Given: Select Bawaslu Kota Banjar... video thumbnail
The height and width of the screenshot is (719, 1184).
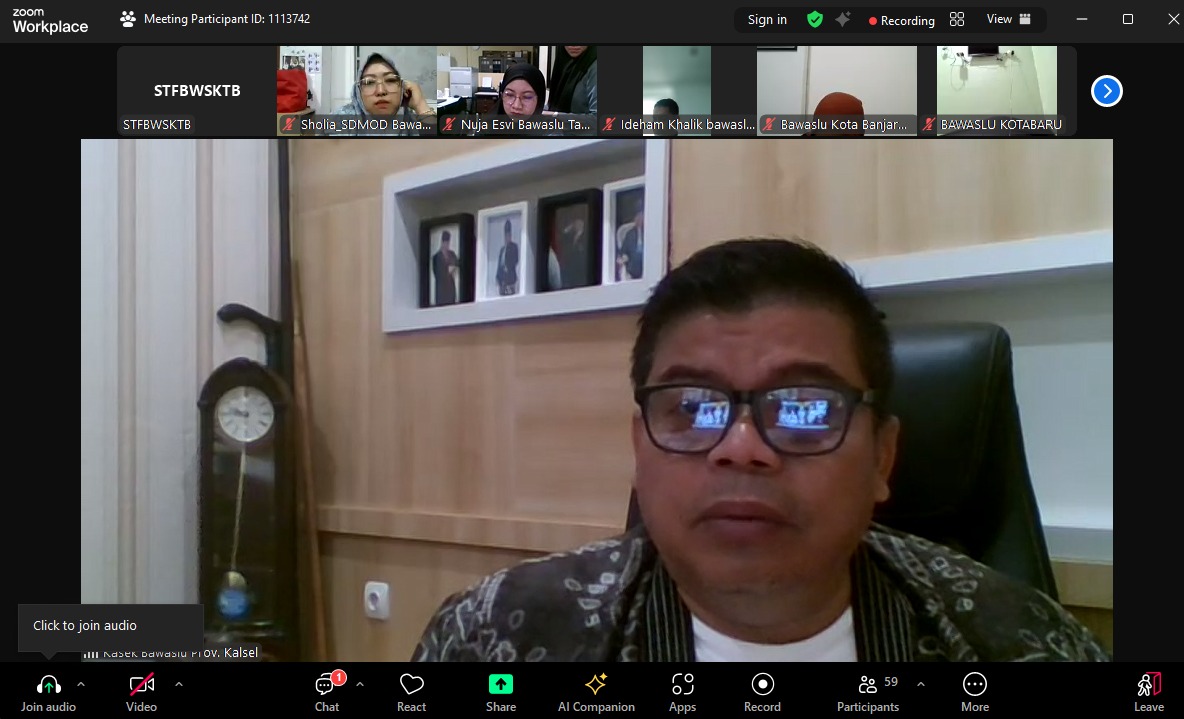Looking at the screenshot, I should point(837,91).
